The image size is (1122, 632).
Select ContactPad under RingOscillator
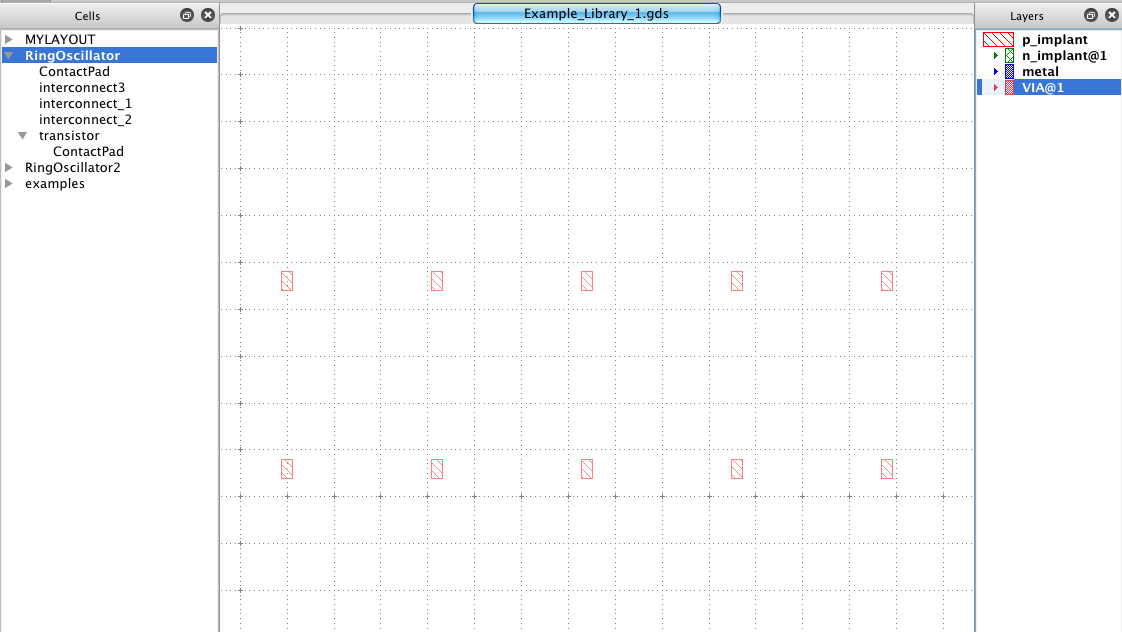(74, 72)
